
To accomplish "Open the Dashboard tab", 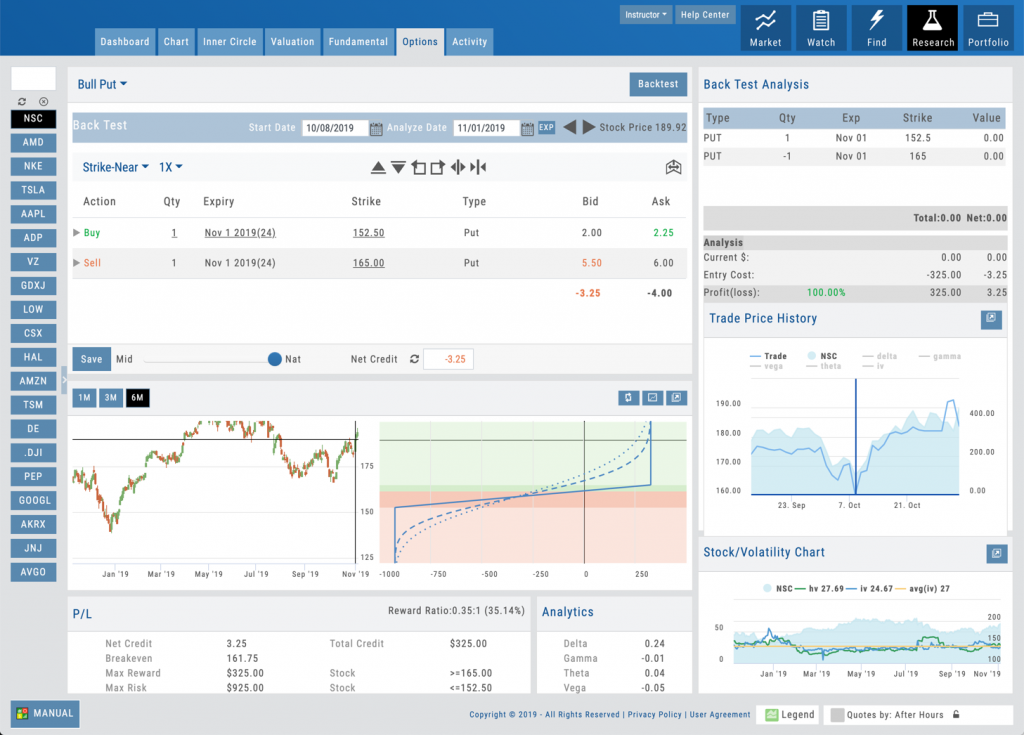I will click(124, 41).
